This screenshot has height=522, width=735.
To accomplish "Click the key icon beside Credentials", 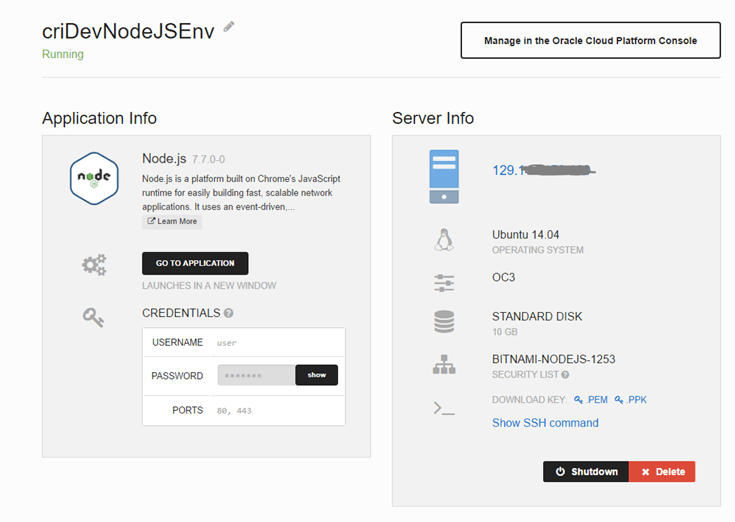I will (x=94, y=316).
